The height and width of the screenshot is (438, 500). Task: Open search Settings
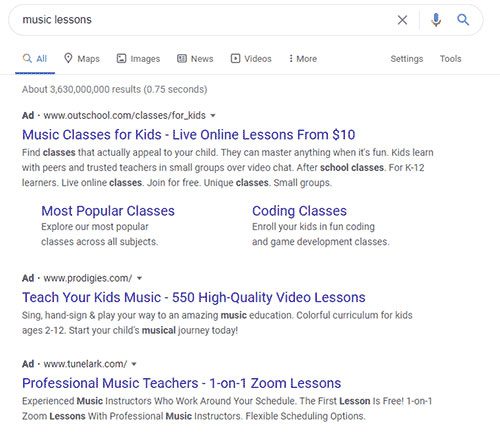click(407, 59)
